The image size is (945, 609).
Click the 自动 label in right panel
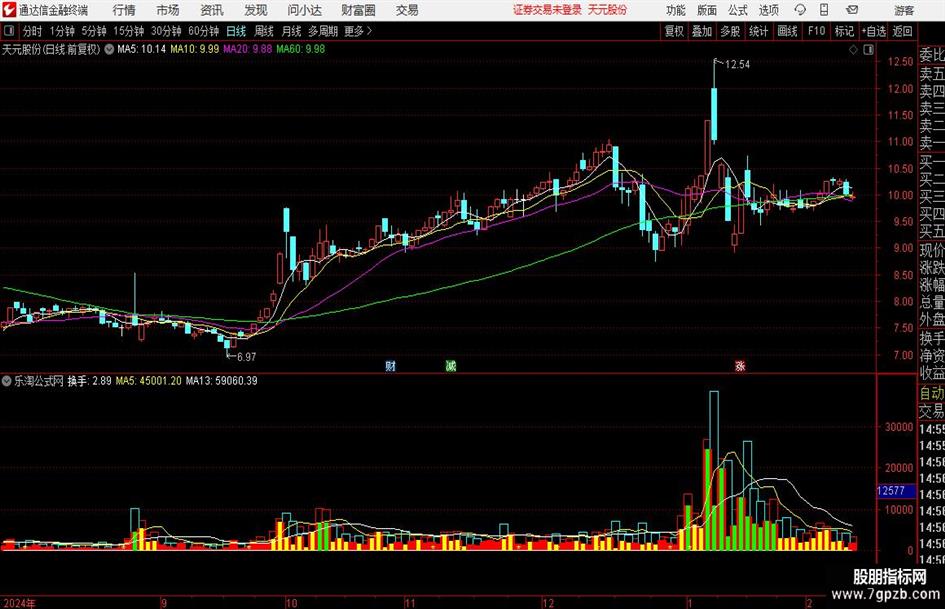click(x=932, y=394)
